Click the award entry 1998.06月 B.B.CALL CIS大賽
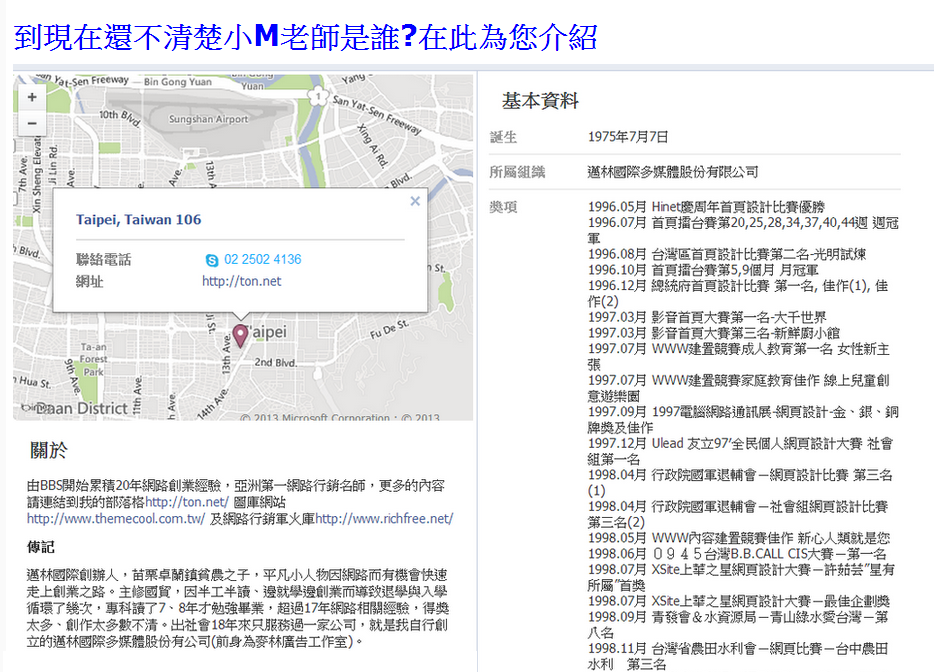 737,553
